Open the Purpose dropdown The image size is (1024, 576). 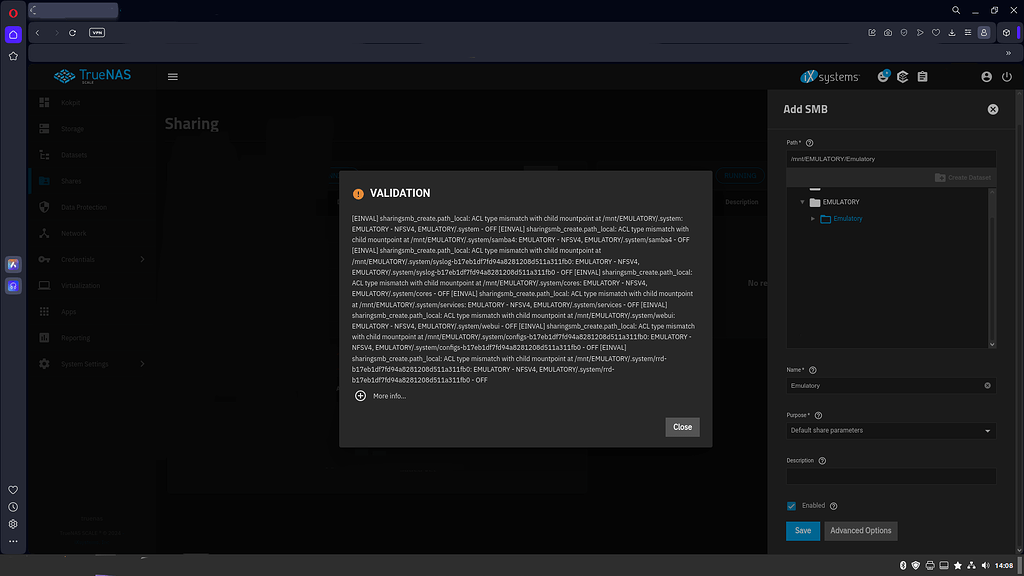click(890, 430)
